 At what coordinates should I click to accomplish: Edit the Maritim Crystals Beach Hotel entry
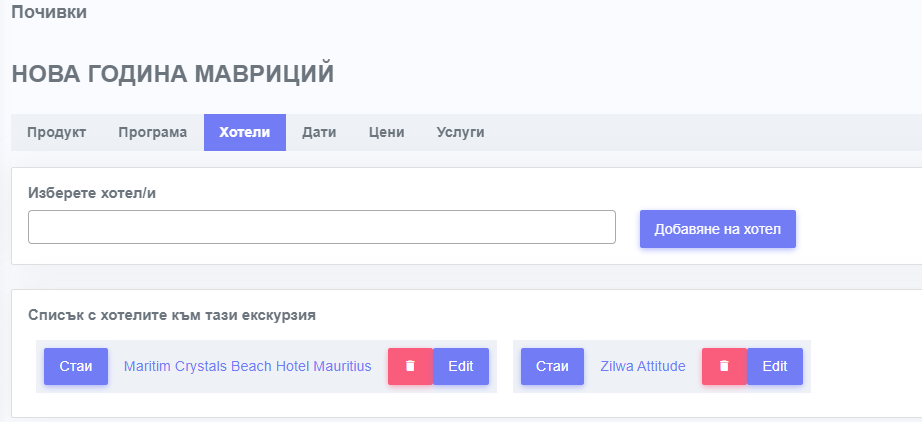pos(461,366)
